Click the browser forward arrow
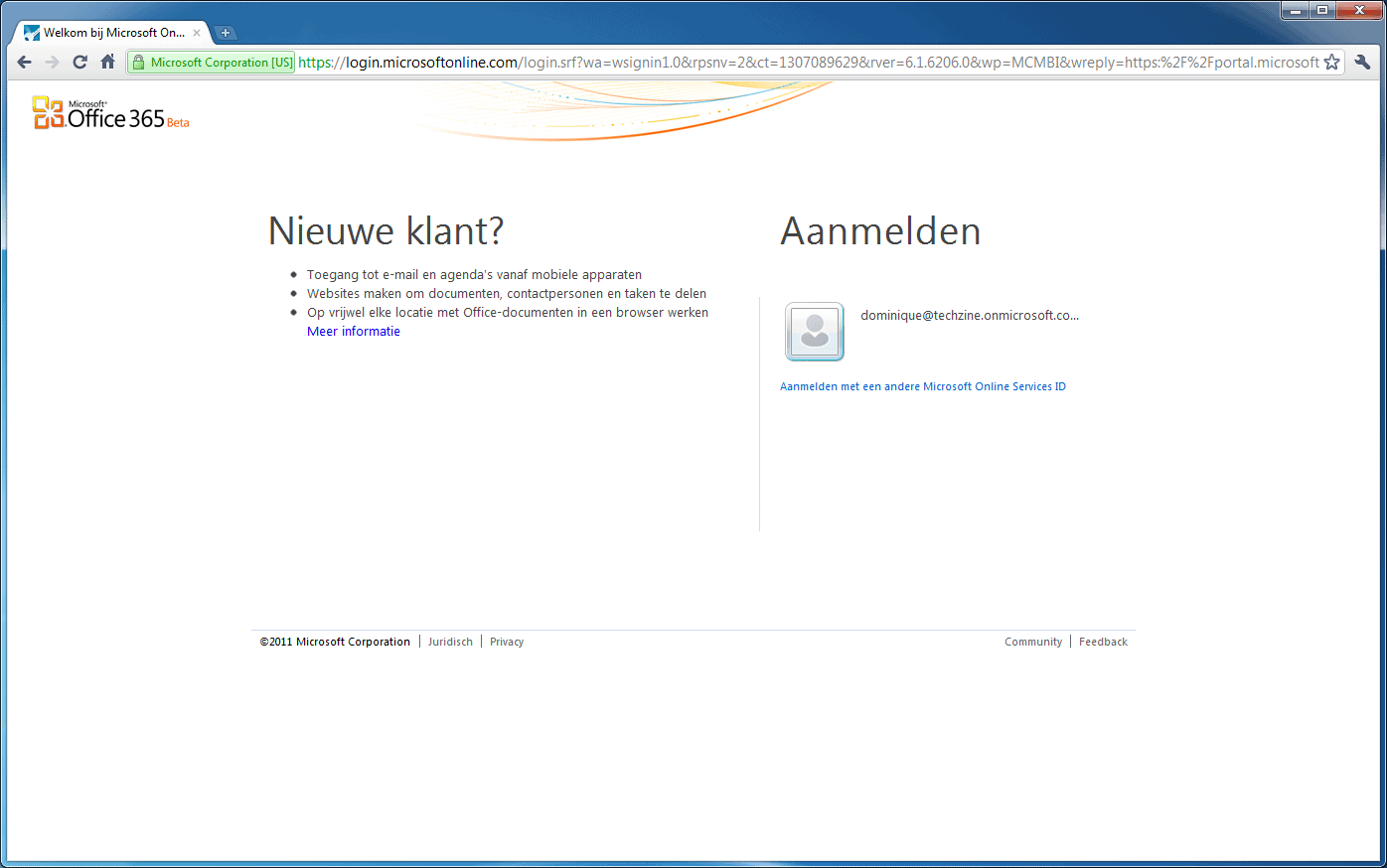 pos(53,62)
